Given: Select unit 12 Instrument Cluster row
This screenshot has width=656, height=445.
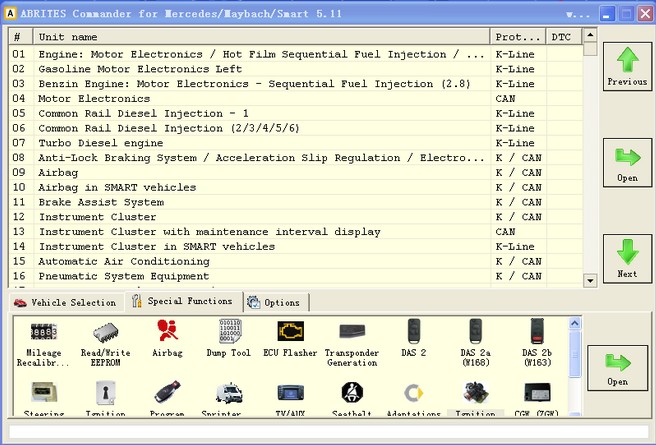Looking at the screenshot, I should pos(296,217).
